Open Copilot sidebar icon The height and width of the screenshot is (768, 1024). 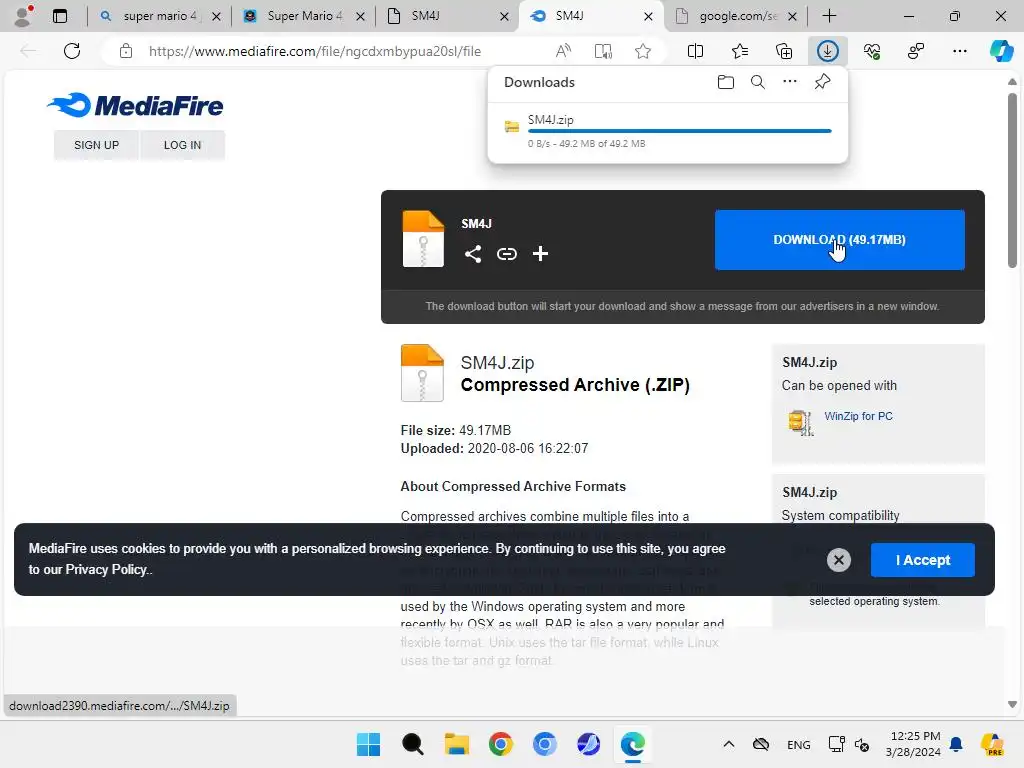(x=1001, y=51)
